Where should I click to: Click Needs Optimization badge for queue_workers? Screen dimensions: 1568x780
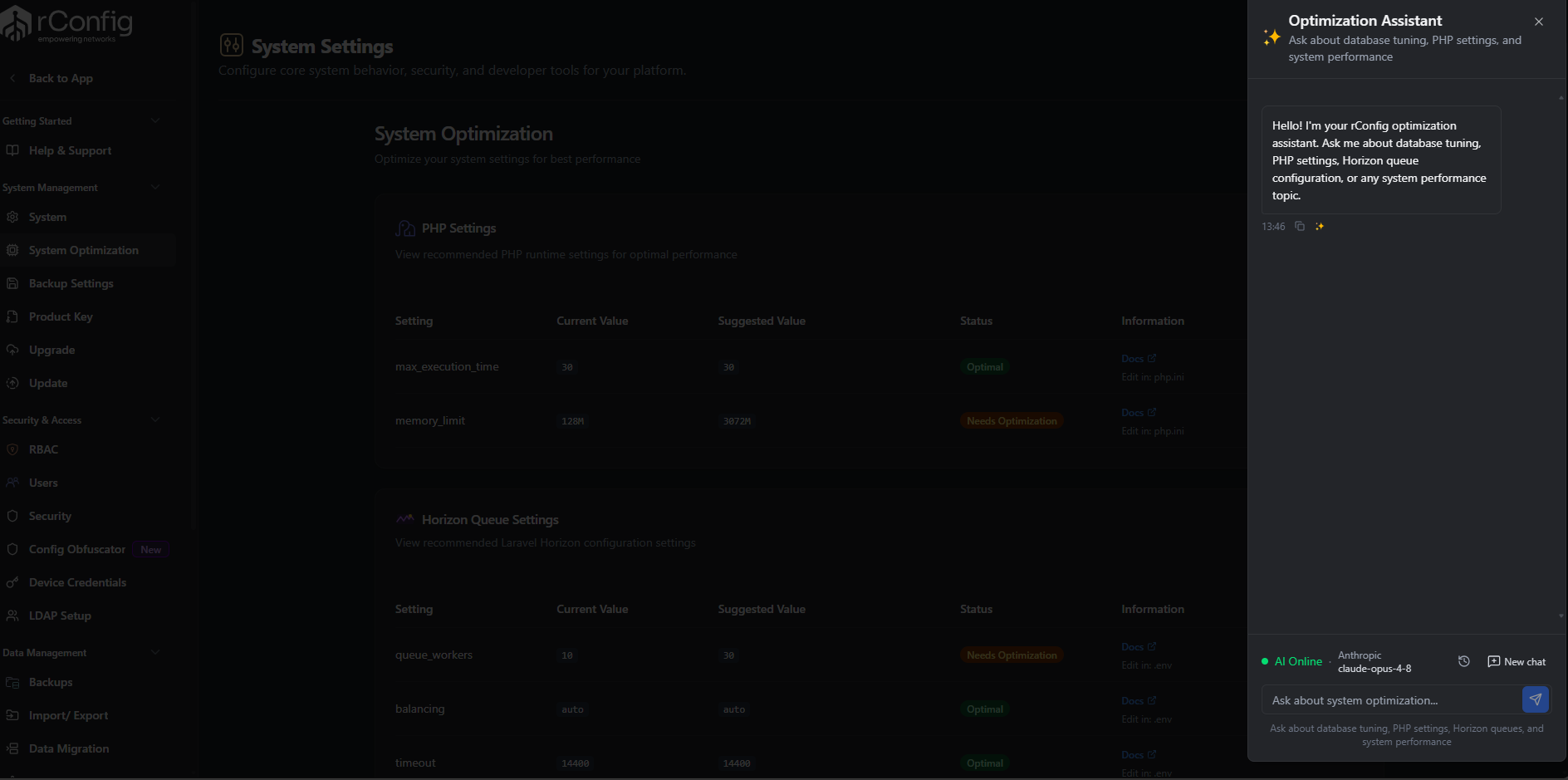point(1012,655)
